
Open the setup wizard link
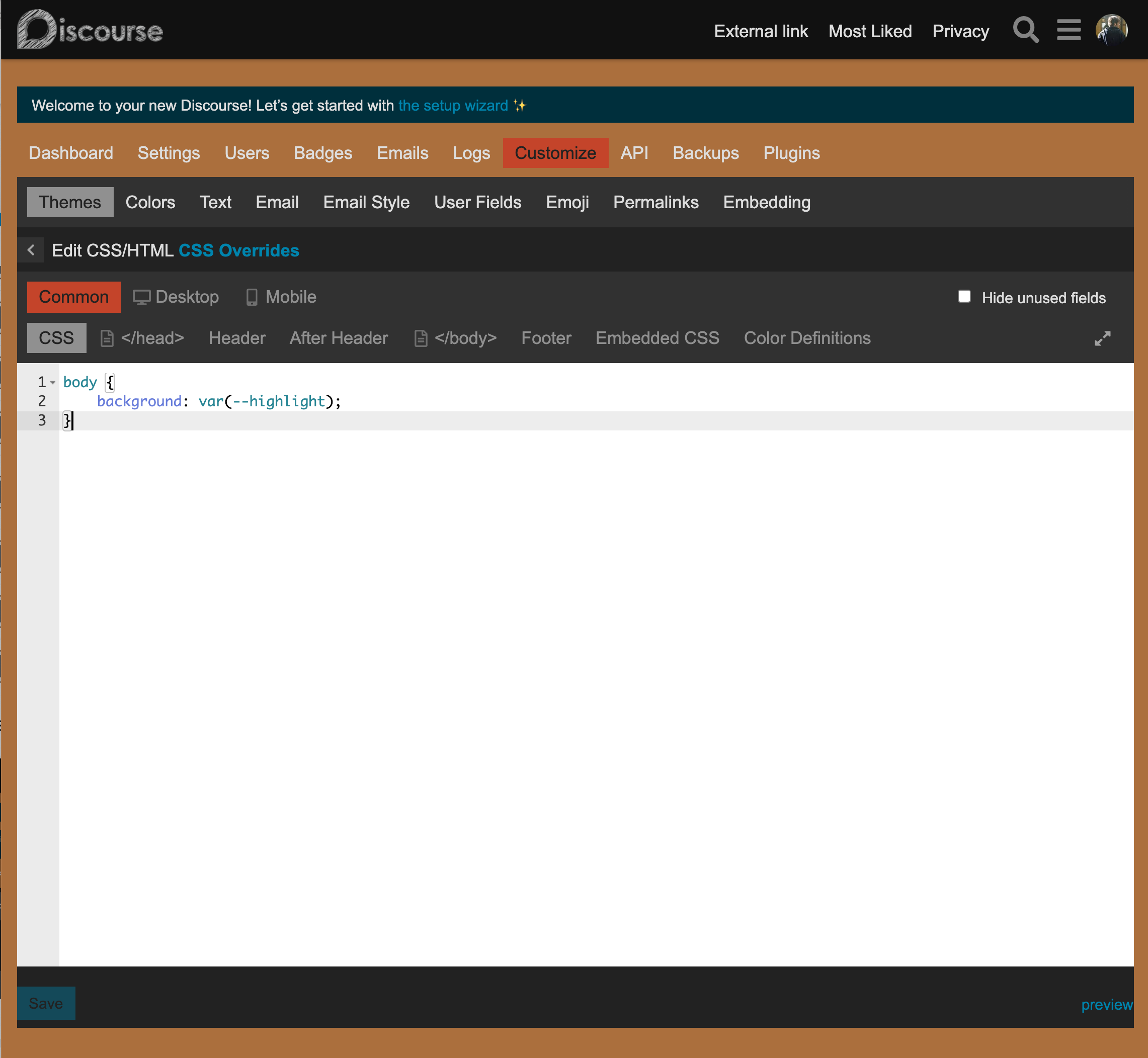click(x=453, y=105)
